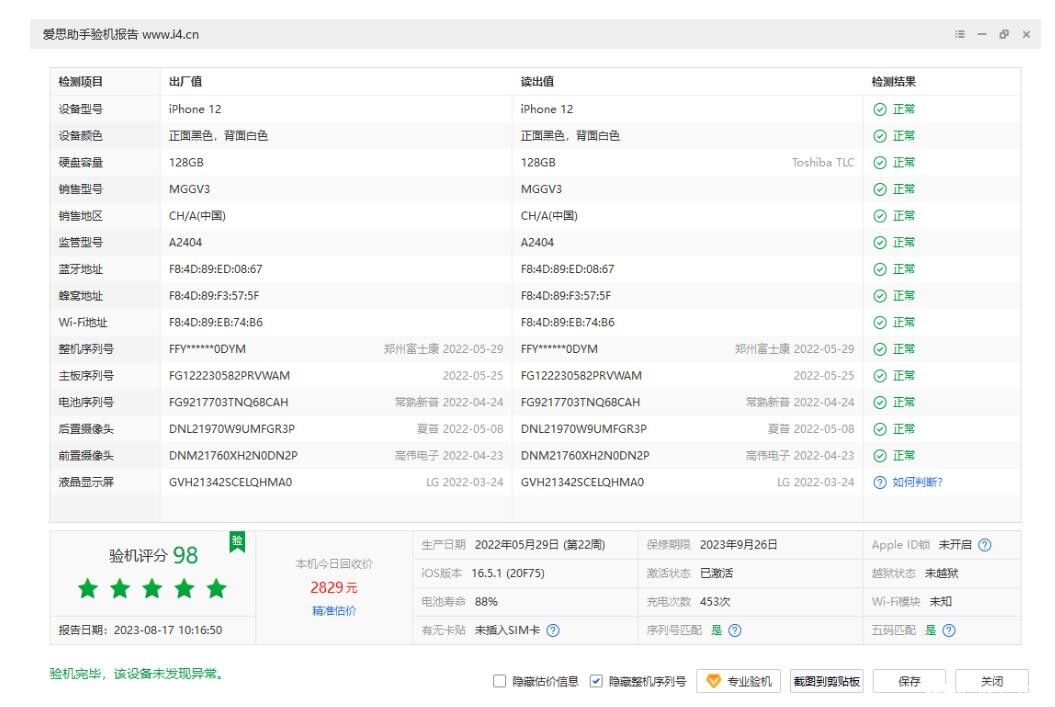Image resolution: width=1055 pixels, height=707 pixels.
Task: Click the diamond icon on 专业验机 button
Action: point(713,681)
